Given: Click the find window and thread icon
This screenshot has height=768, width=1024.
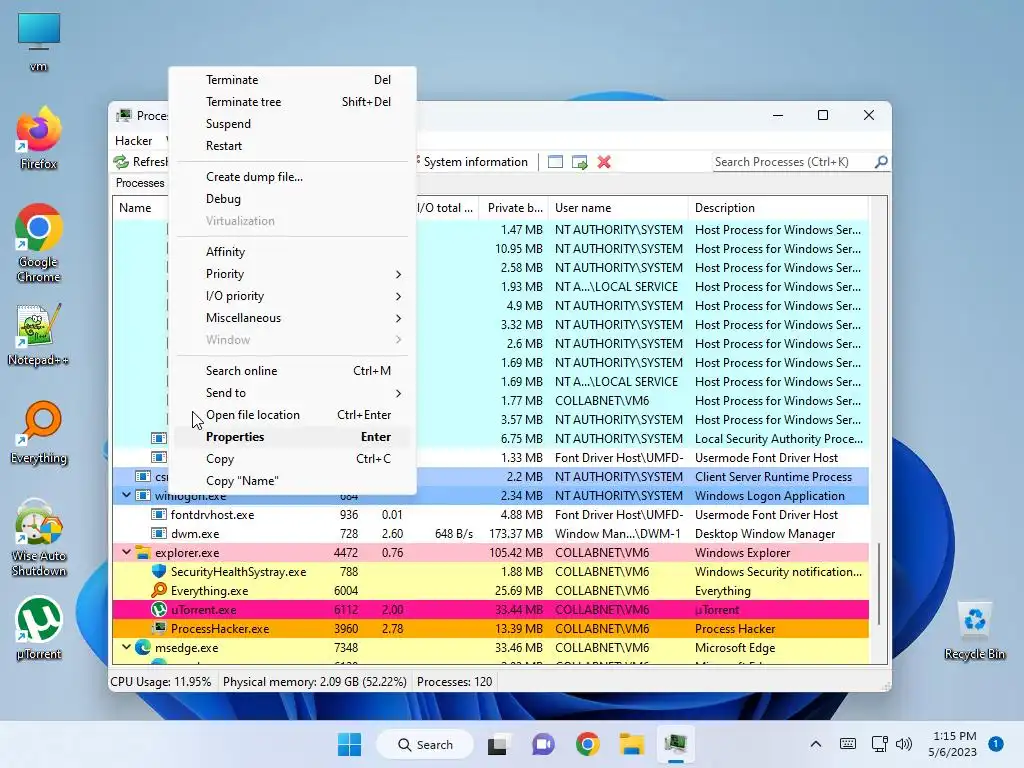Looking at the screenshot, I should click(x=579, y=162).
